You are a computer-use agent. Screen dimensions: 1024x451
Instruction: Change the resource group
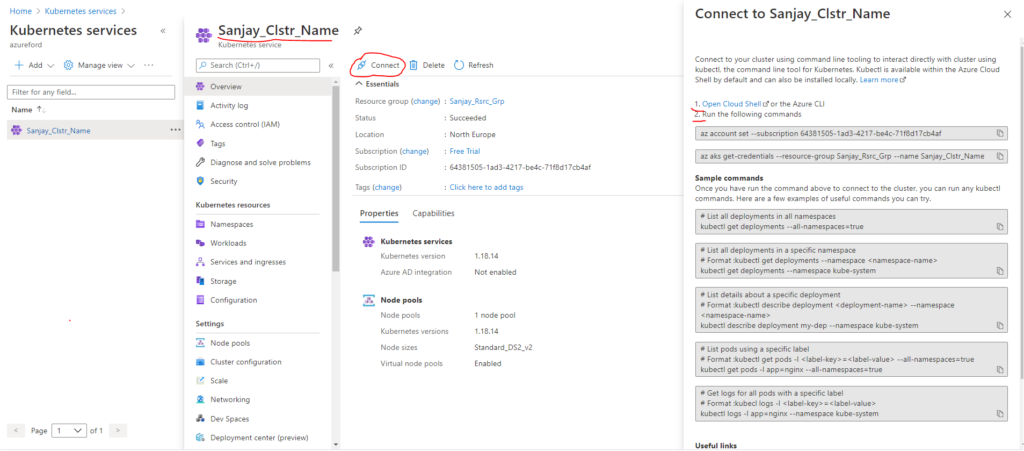425,101
